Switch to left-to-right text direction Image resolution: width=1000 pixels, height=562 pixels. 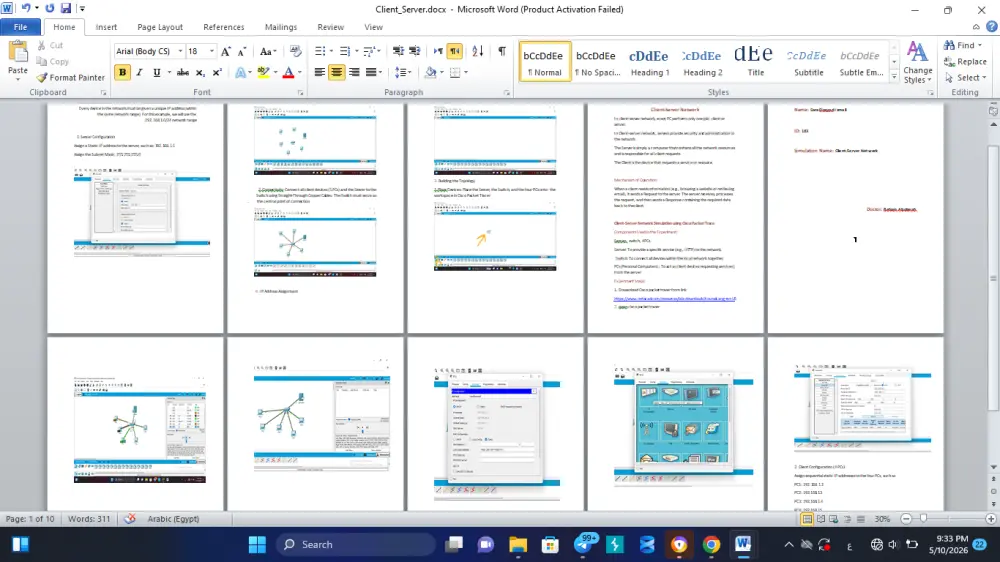438,51
